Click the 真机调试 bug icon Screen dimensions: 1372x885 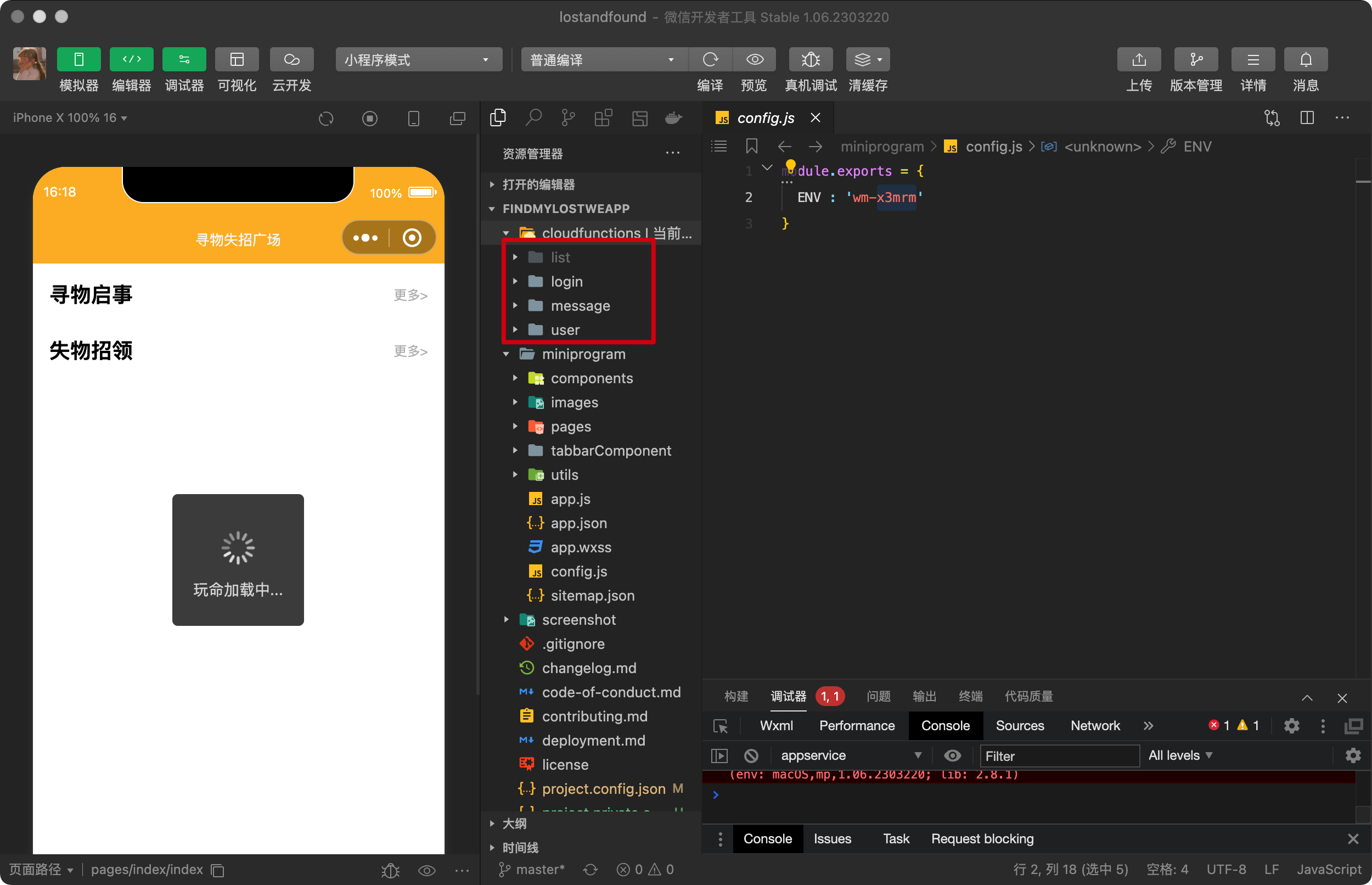(x=811, y=60)
